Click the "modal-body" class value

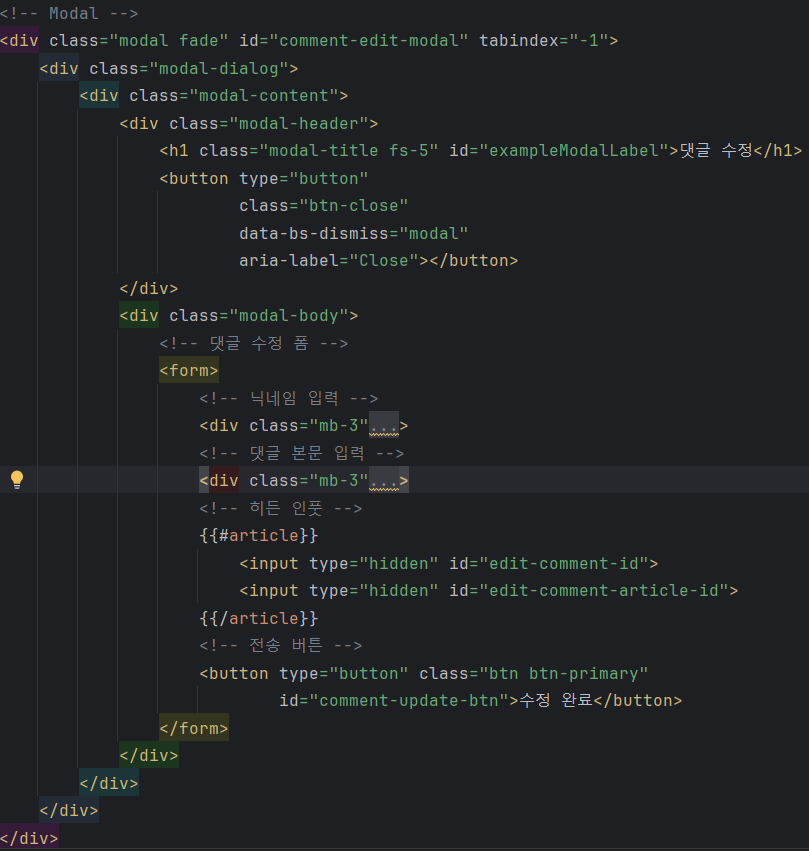tap(289, 316)
